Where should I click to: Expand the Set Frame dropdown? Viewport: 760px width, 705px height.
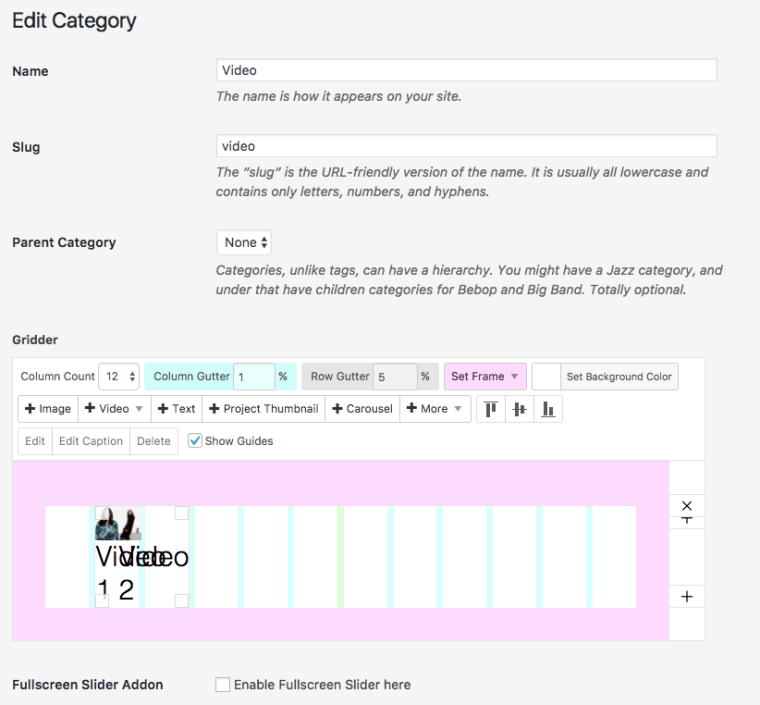485,377
